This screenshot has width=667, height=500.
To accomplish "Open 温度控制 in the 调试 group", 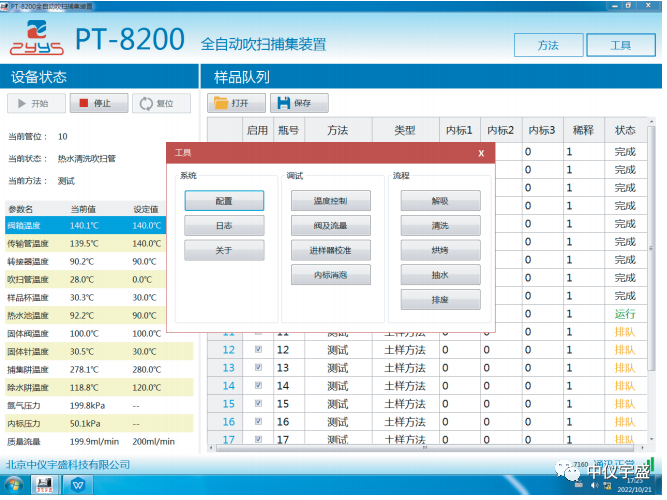I will coord(329,200).
